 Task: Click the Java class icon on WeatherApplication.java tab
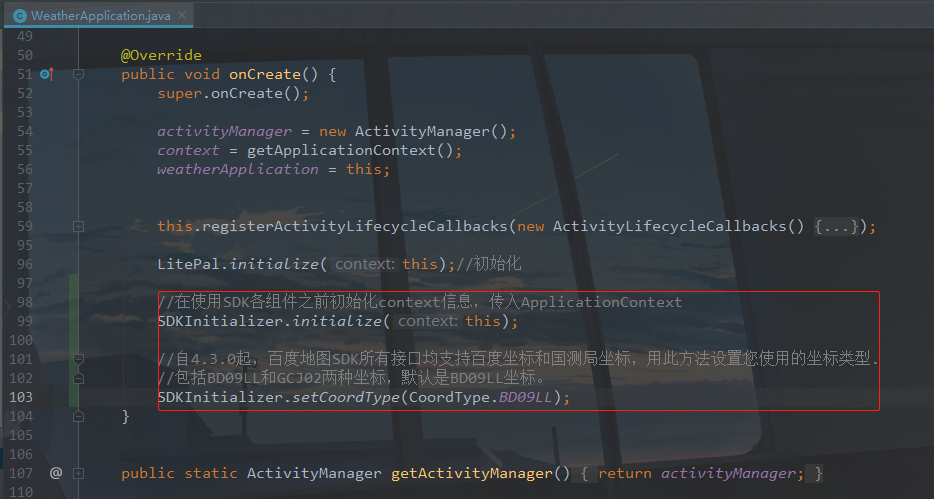pos(20,16)
